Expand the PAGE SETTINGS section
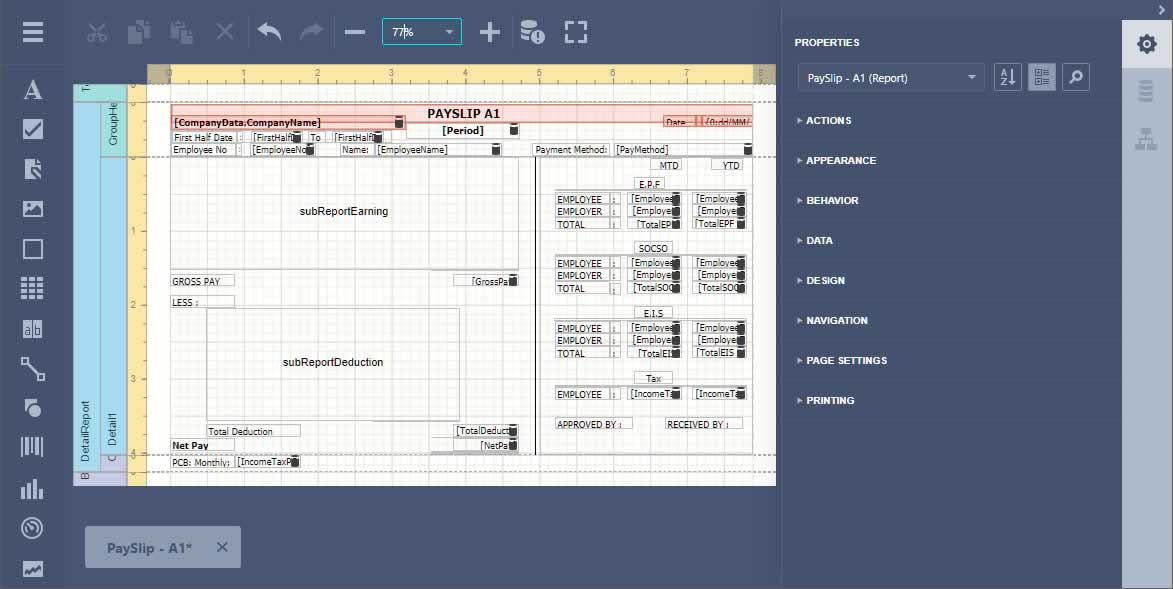The height and width of the screenshot is (589, 1173). point(846,360)
